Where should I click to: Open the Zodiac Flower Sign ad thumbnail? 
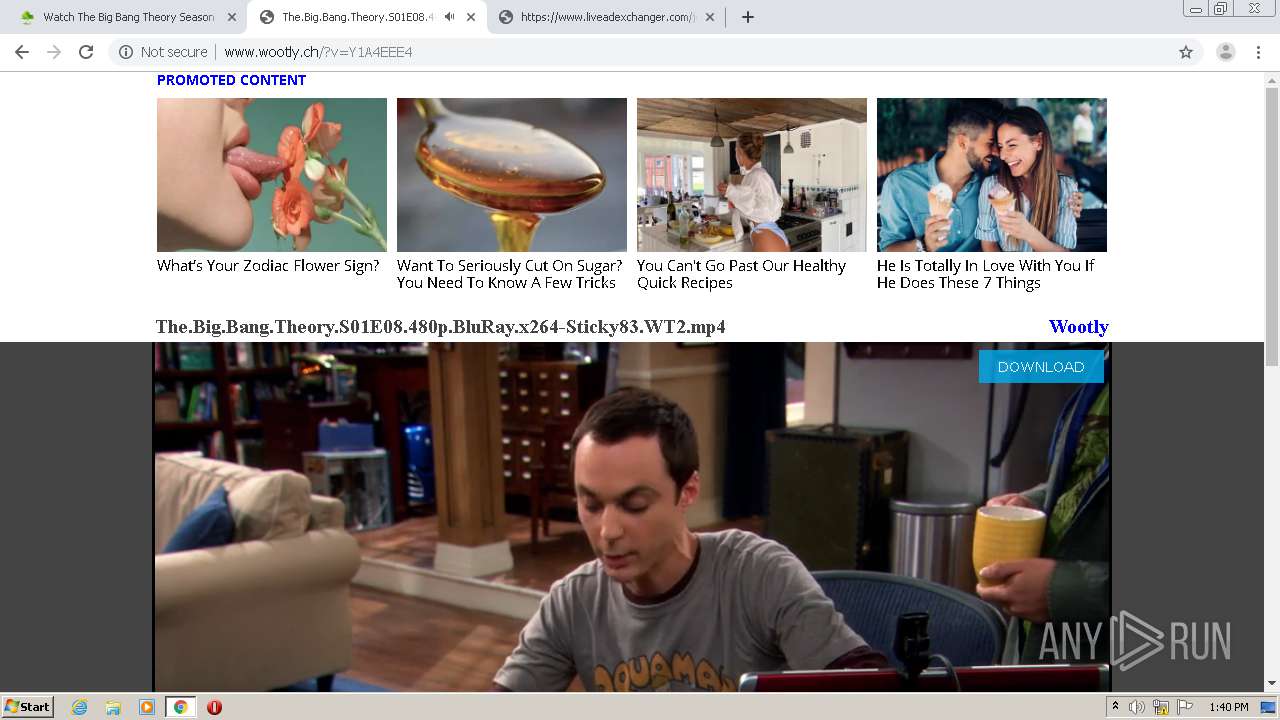click(x=272, y=175)
